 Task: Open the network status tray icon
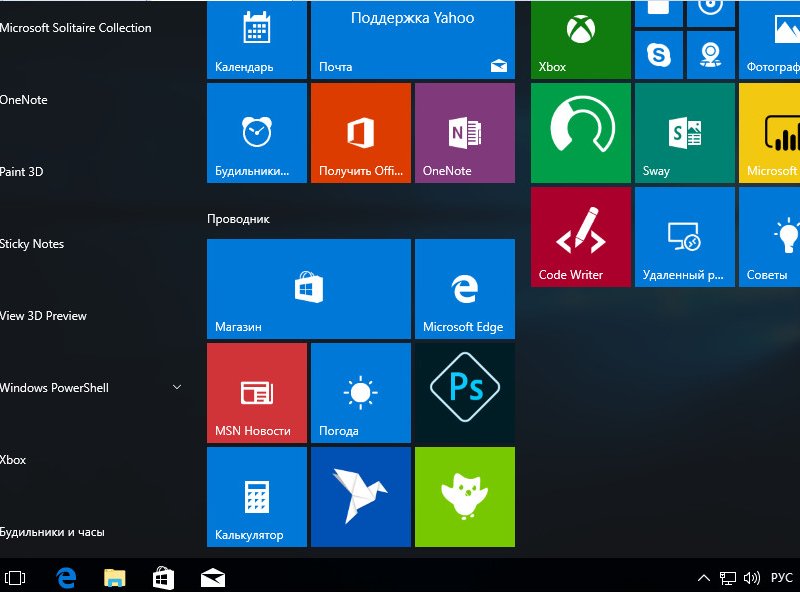tap(728, 578)
